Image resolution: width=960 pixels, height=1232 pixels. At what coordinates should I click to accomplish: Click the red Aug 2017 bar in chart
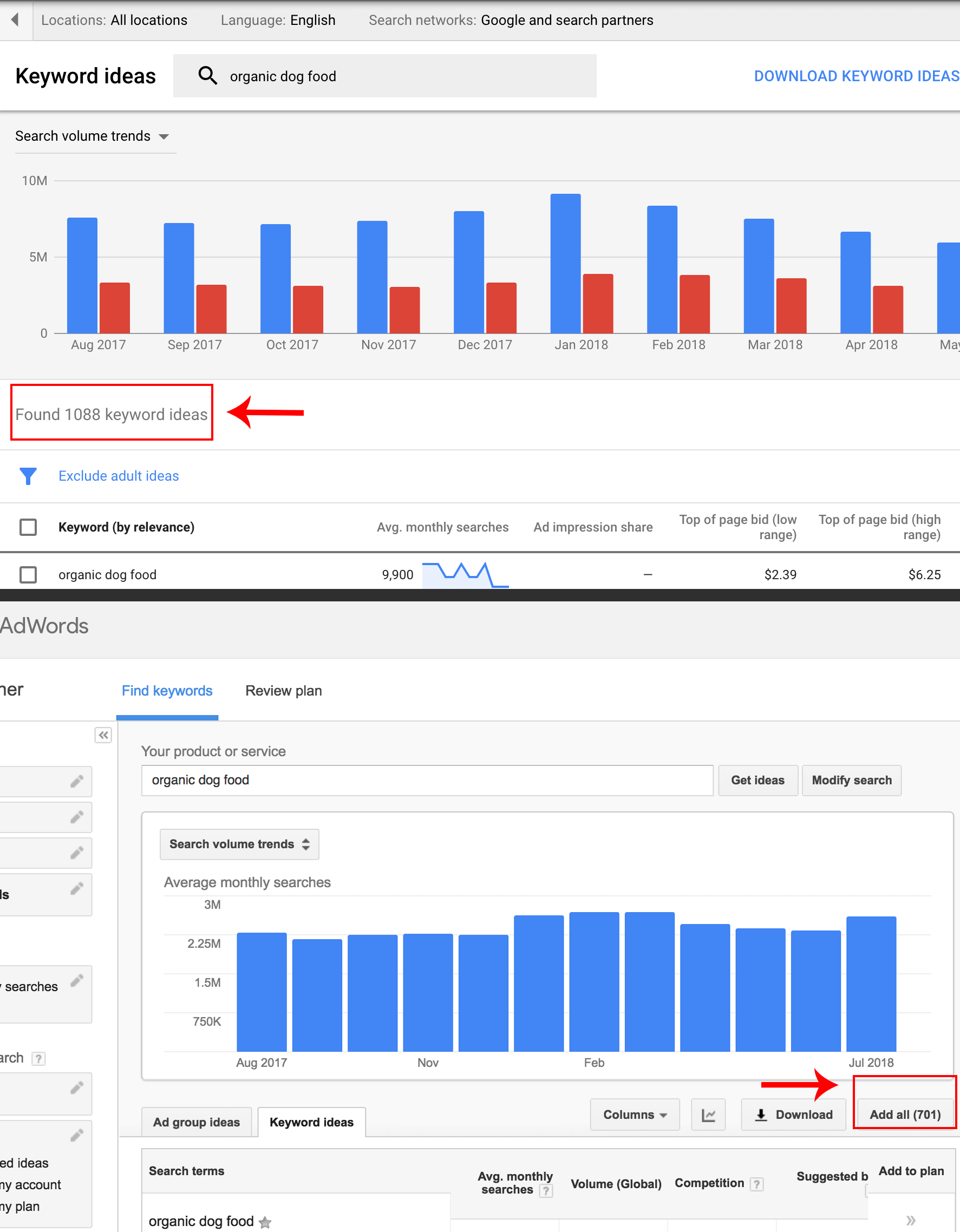click(x=115, y=308)
